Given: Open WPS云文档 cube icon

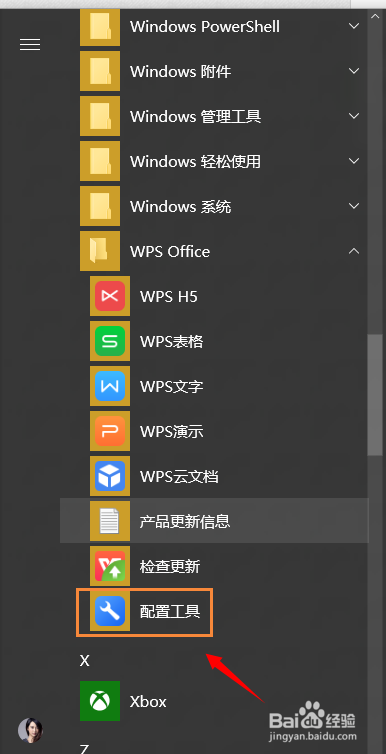Looking at the screenshot, I should [x=110, y=476].
